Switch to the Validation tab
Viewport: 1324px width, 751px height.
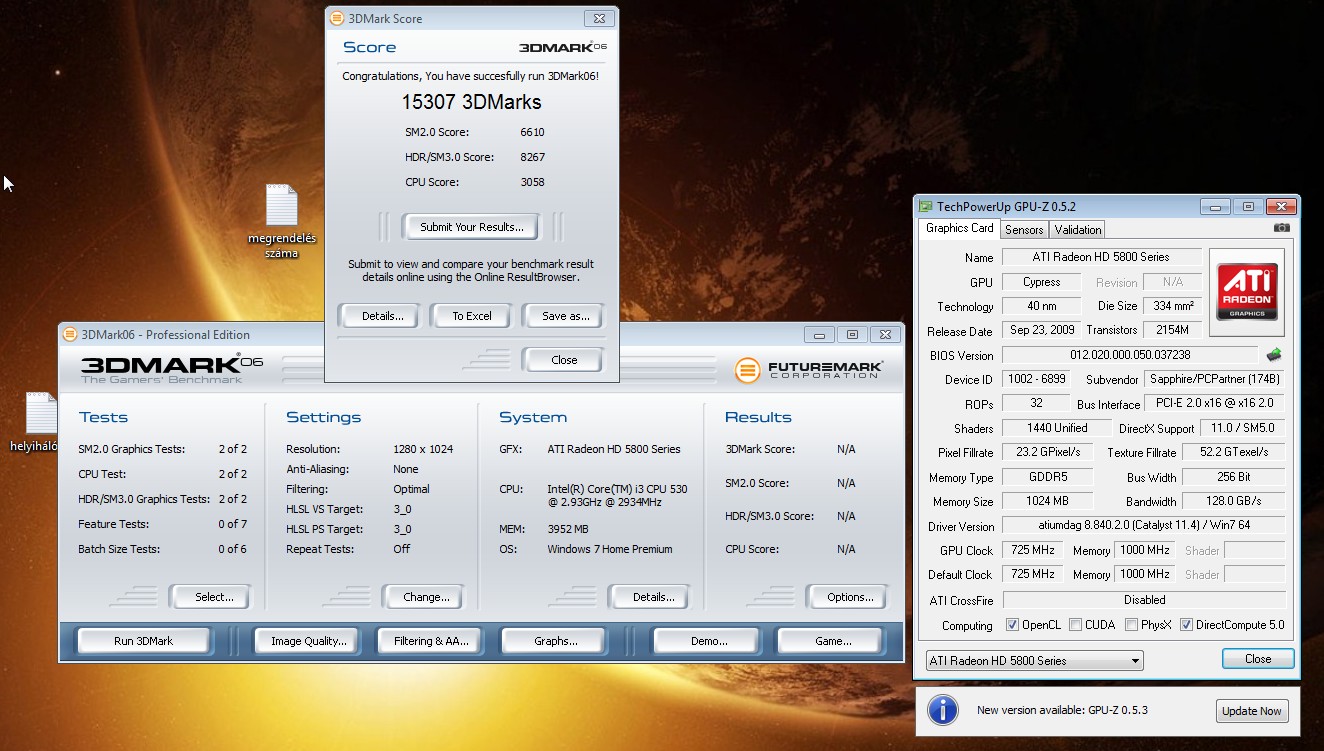(1078, 229)
